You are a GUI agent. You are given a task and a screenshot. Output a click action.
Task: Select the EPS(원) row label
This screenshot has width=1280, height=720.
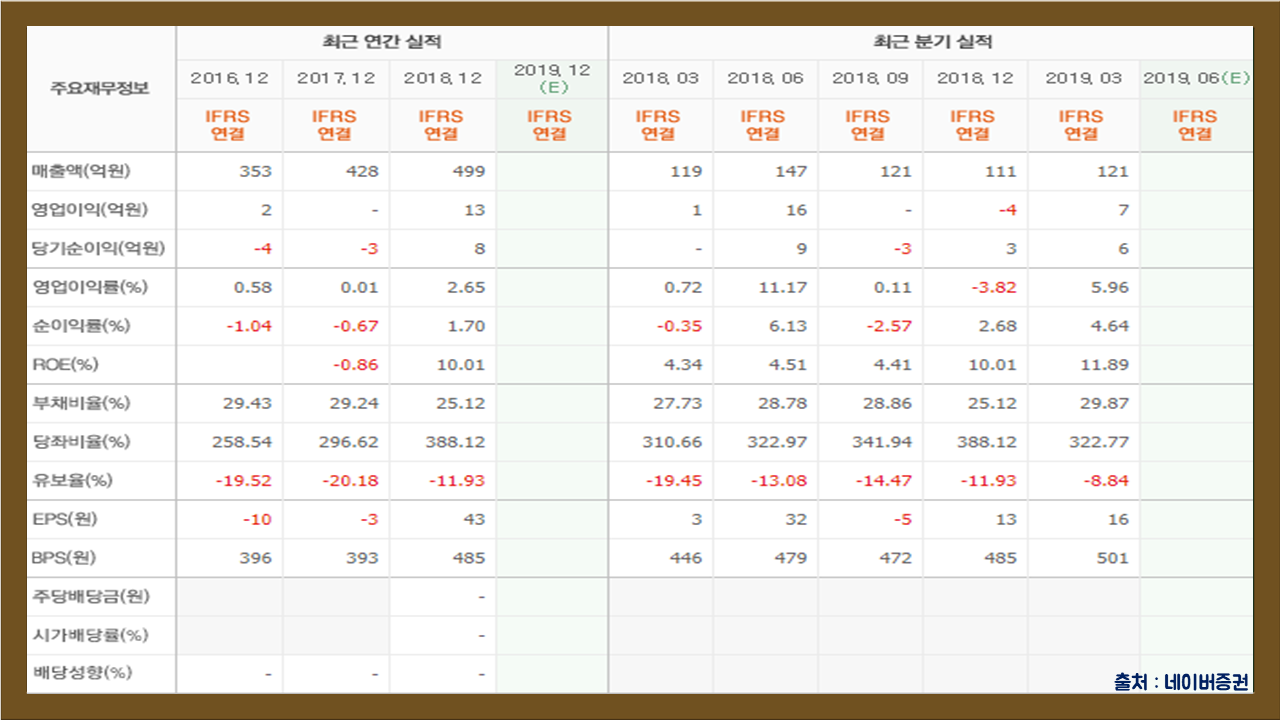(65, 520)
